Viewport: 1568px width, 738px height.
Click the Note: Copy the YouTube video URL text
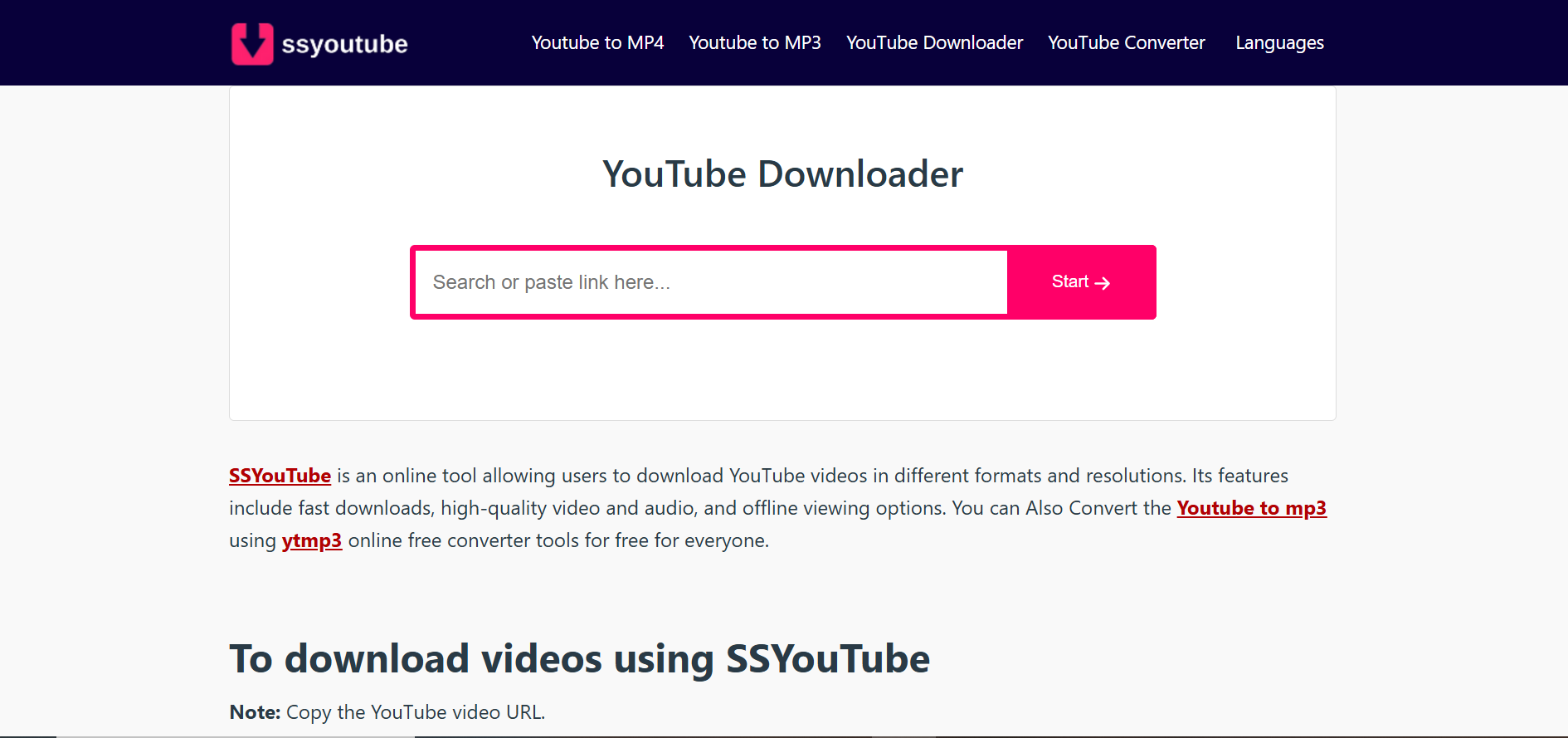point(387,712)
